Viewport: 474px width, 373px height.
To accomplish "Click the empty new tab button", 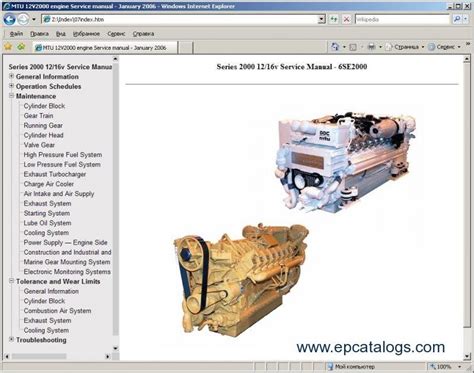I will click(186, 47).
